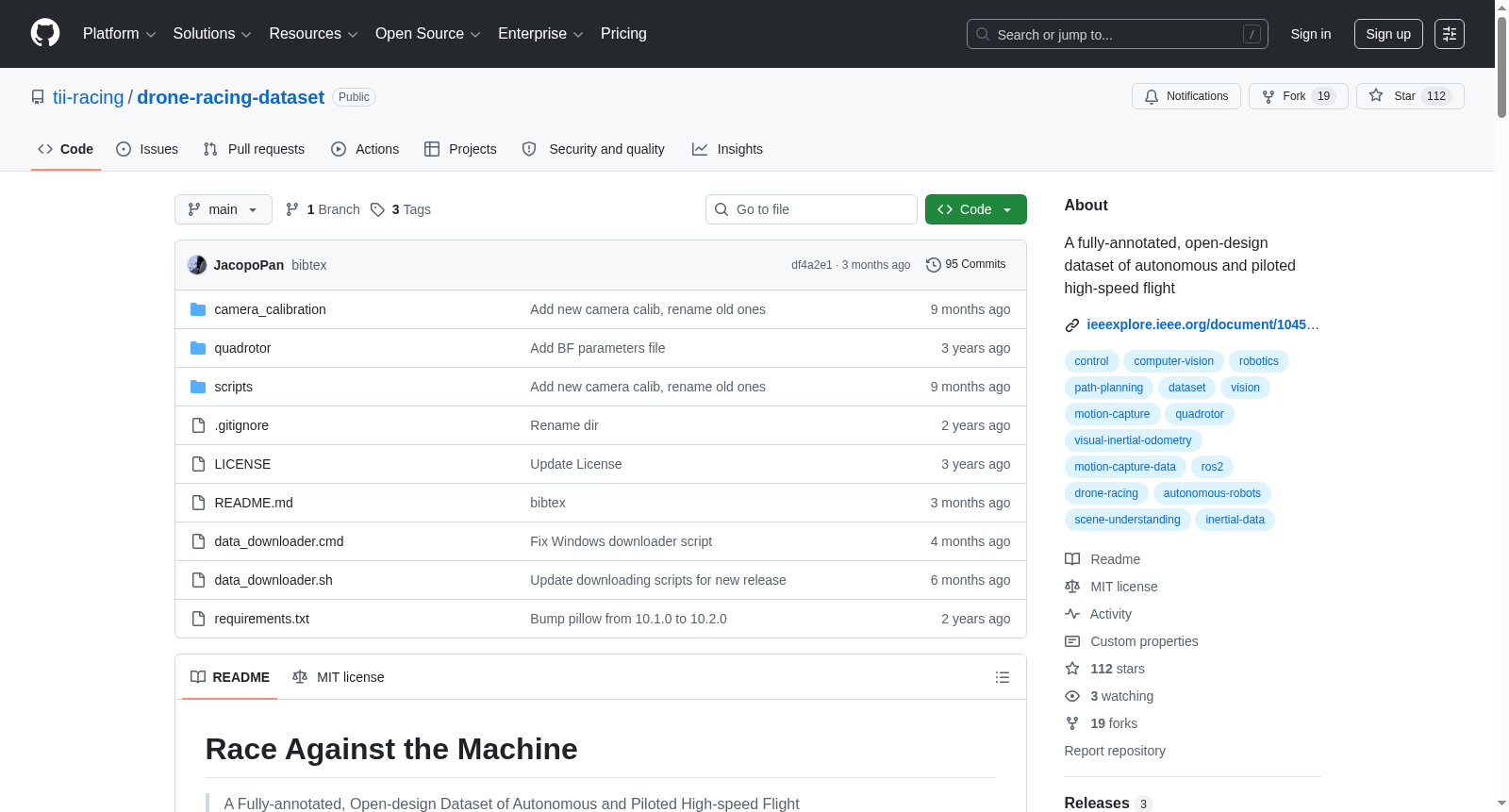The height and width of the screenshot is (812, 1509).
Task: Open the Enterprise dropdown
Action: pyautogui.click(x=540, y=34)
